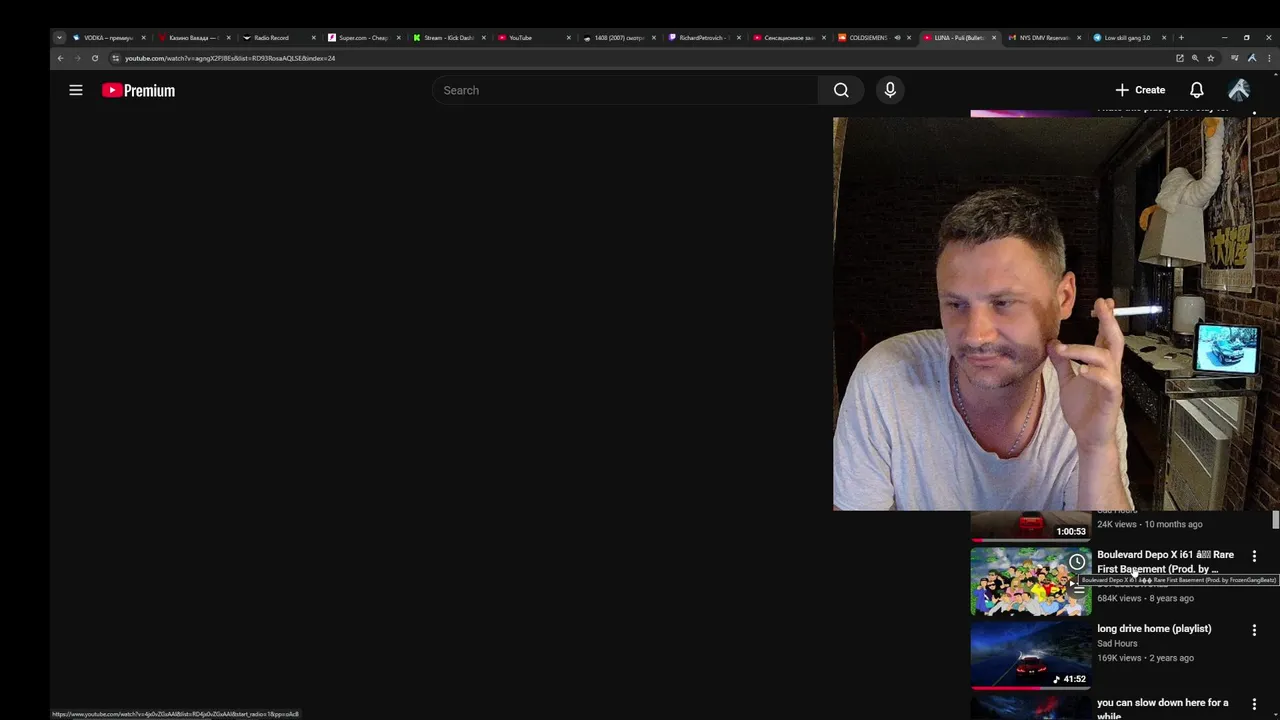The width and height of the screenshot is (1280, 720).
Task: Click the search magnifier button
Action: click(841, 90)
